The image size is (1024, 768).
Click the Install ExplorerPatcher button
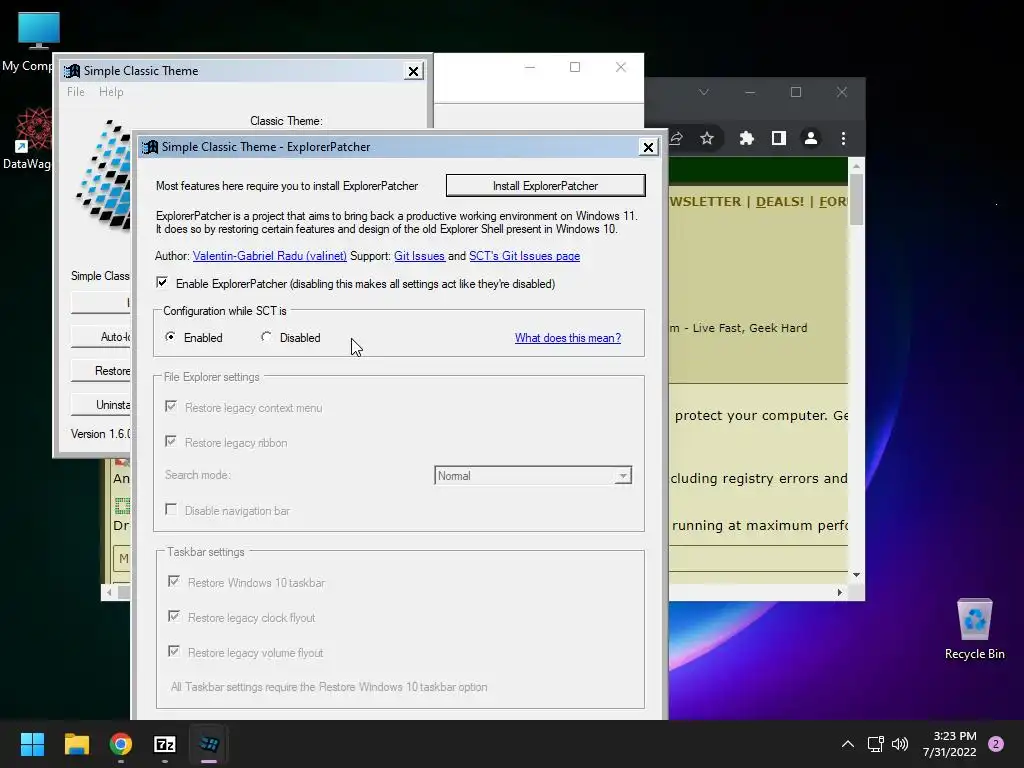(545, 185)
